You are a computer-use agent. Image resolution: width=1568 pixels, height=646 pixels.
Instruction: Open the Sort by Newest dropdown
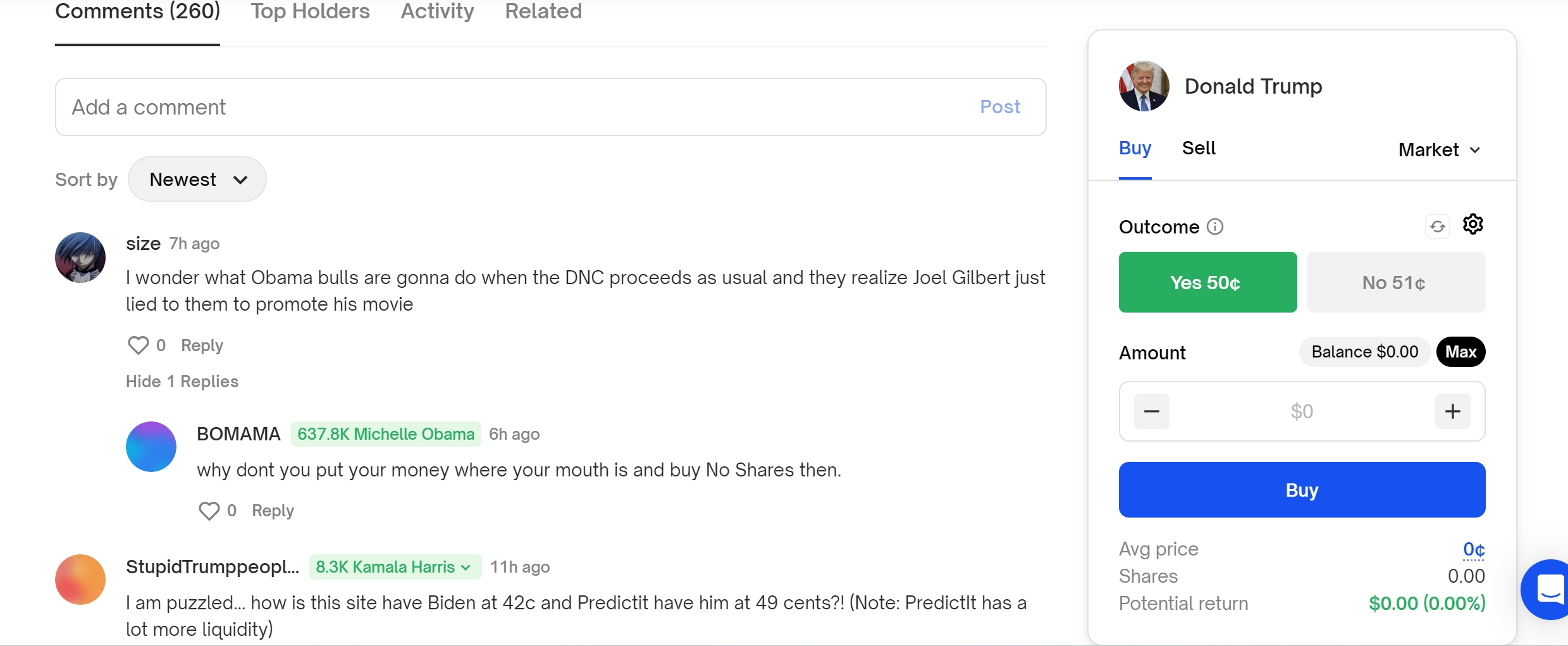(x=197, y=179)
